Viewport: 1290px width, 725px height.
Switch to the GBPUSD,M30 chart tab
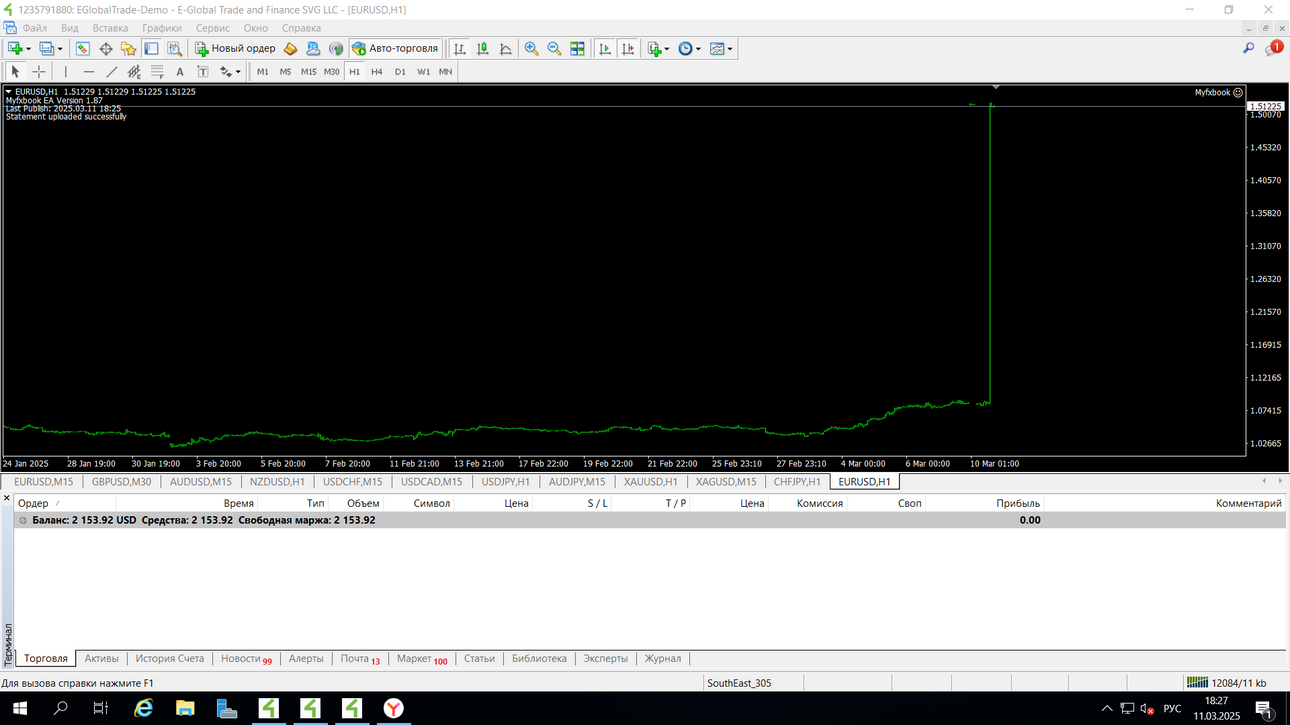point(122,482)
